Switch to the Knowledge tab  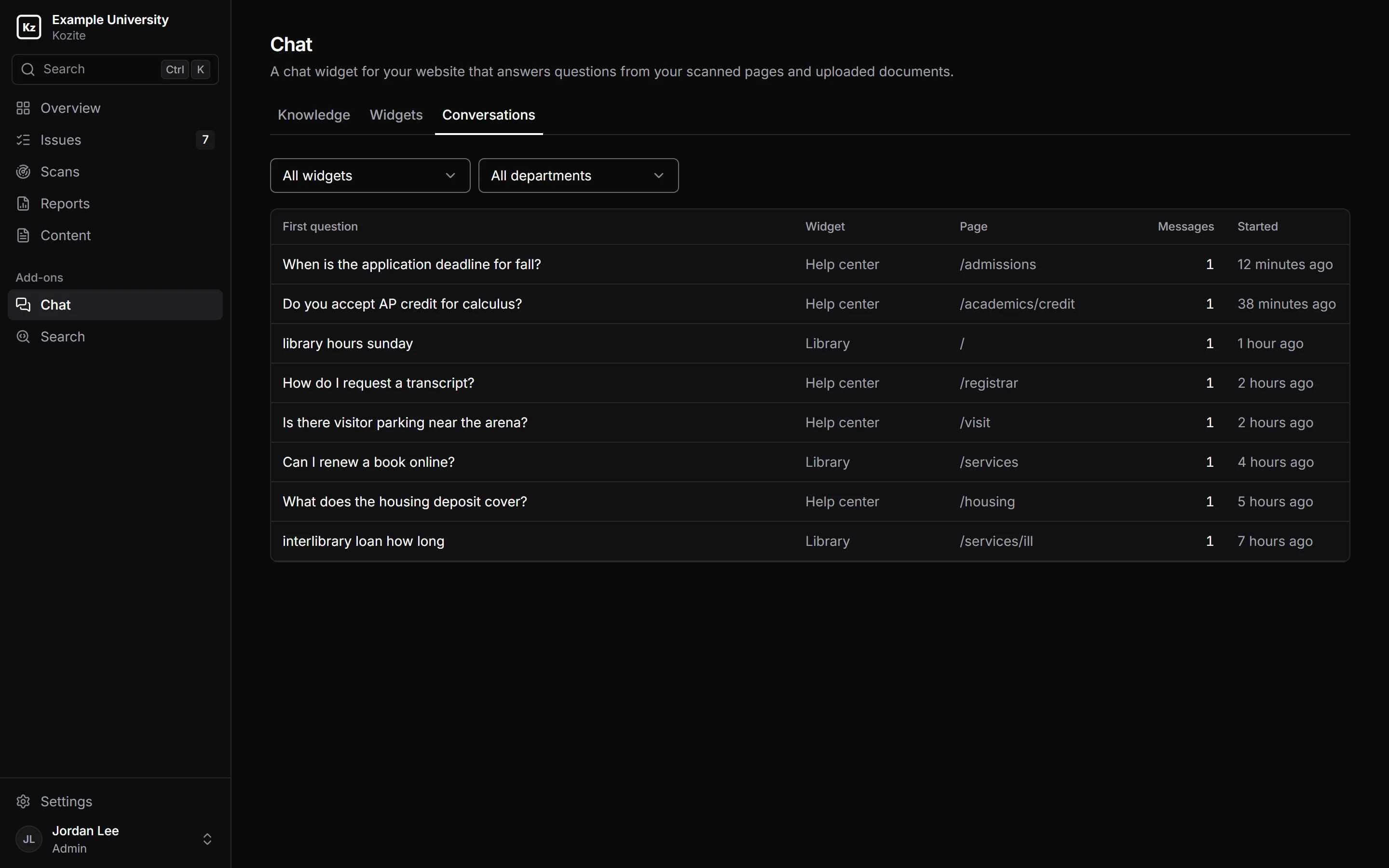314,115
